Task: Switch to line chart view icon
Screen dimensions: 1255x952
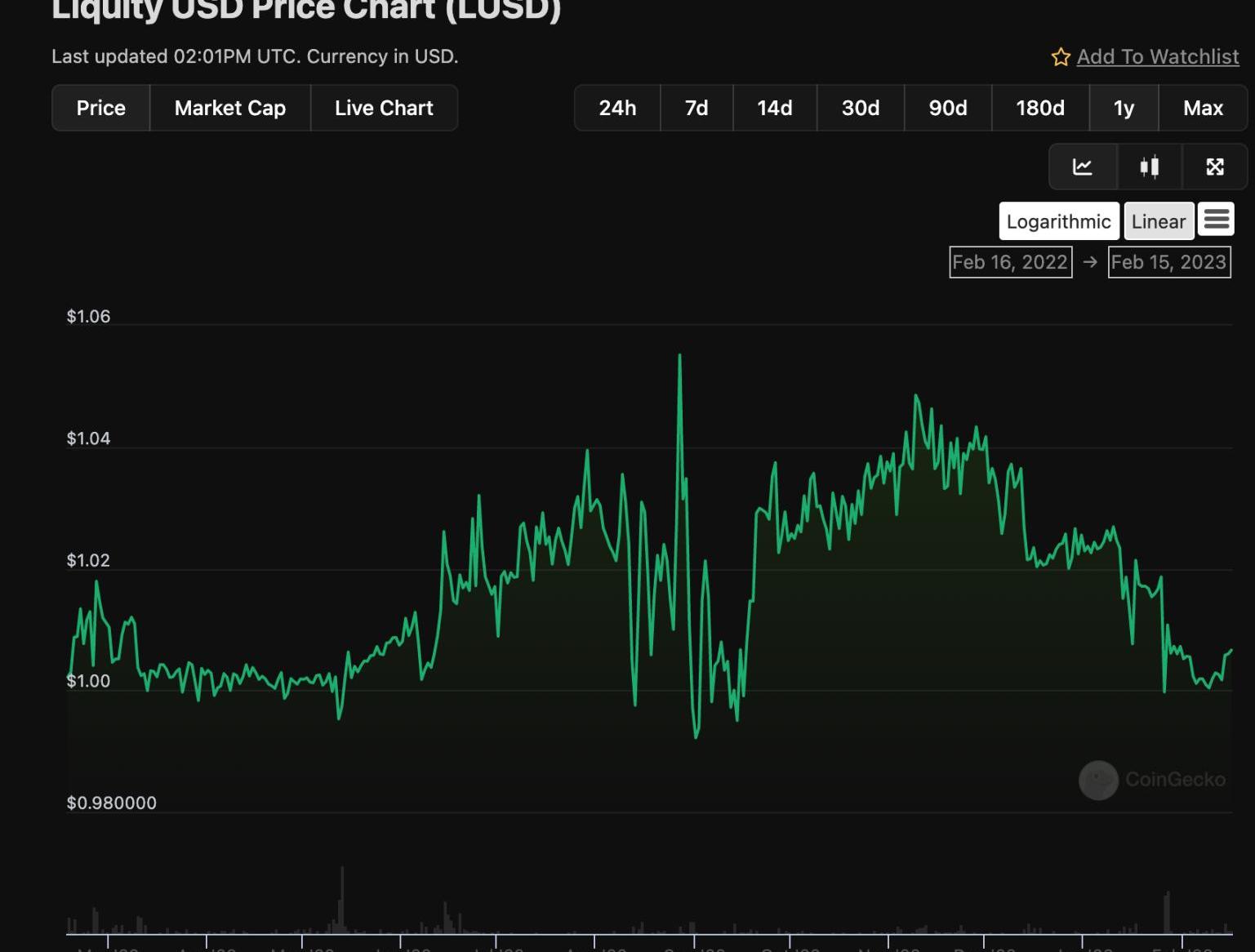Action: coord(1083,167)
